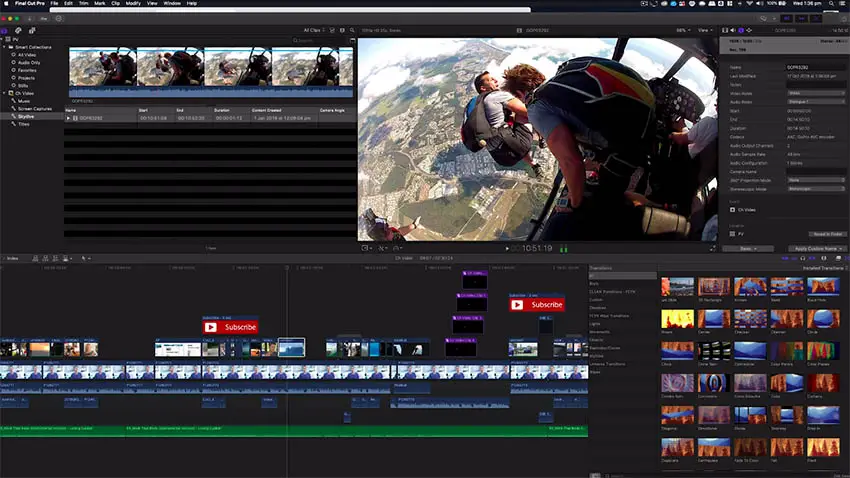Open the Trim menu
This screenshot has width=850, height=478.
click(x=83, y=3)
